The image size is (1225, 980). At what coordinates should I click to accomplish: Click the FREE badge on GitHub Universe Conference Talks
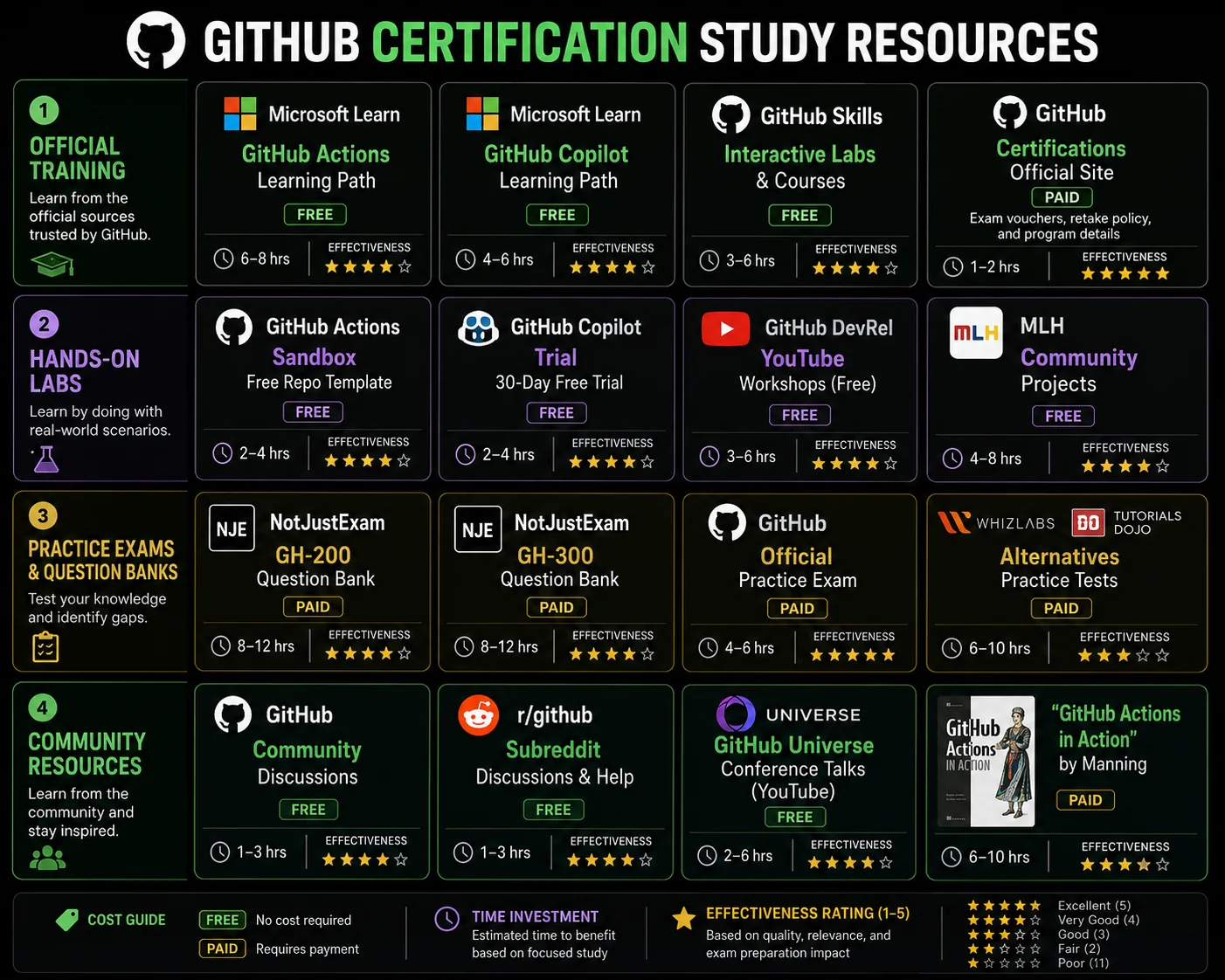[x=795, y=817]
